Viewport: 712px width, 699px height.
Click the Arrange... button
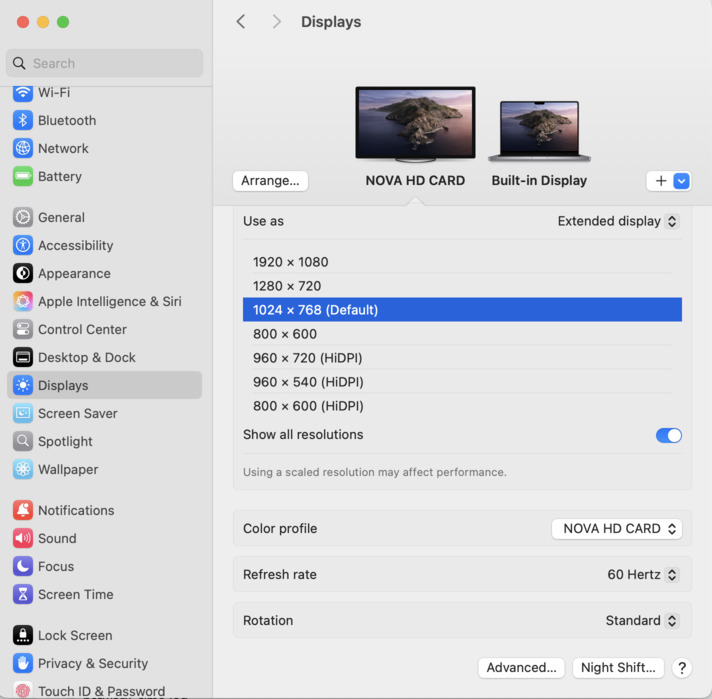pos(270,181)
